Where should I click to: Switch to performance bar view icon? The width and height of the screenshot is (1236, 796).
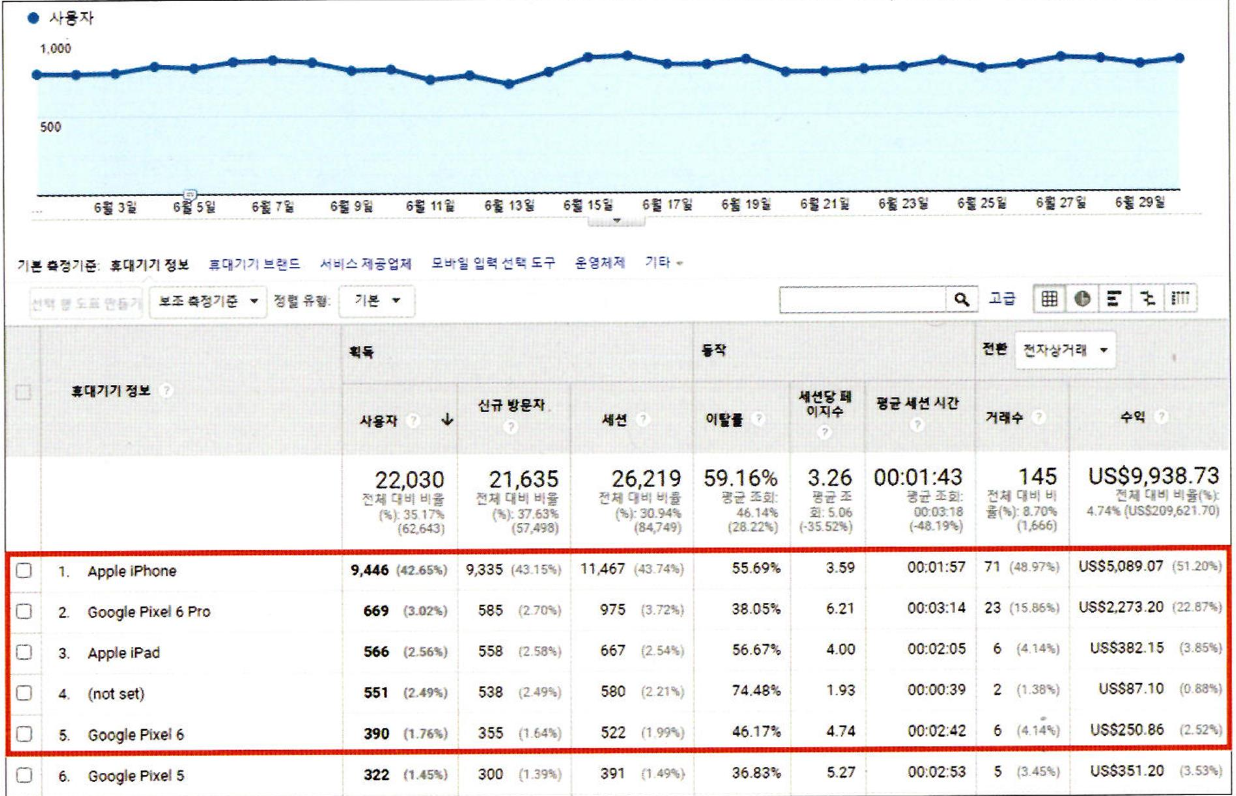click(1113, 299)
